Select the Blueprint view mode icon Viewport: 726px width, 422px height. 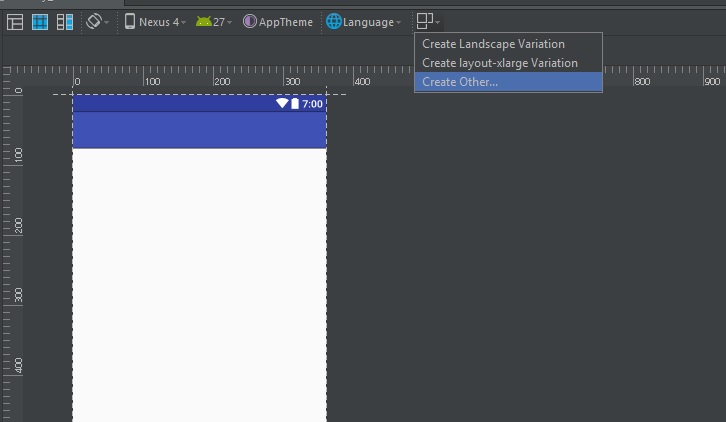(40, 22)
